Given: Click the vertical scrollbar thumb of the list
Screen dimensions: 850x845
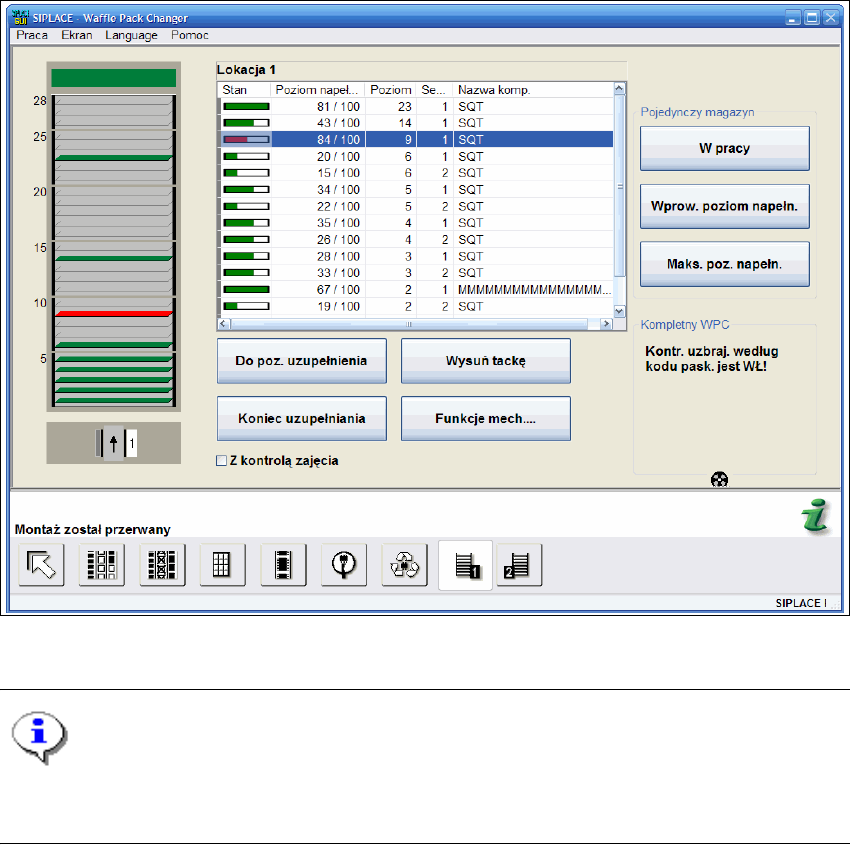Looking at the screenshot, I should click(620, 186).
